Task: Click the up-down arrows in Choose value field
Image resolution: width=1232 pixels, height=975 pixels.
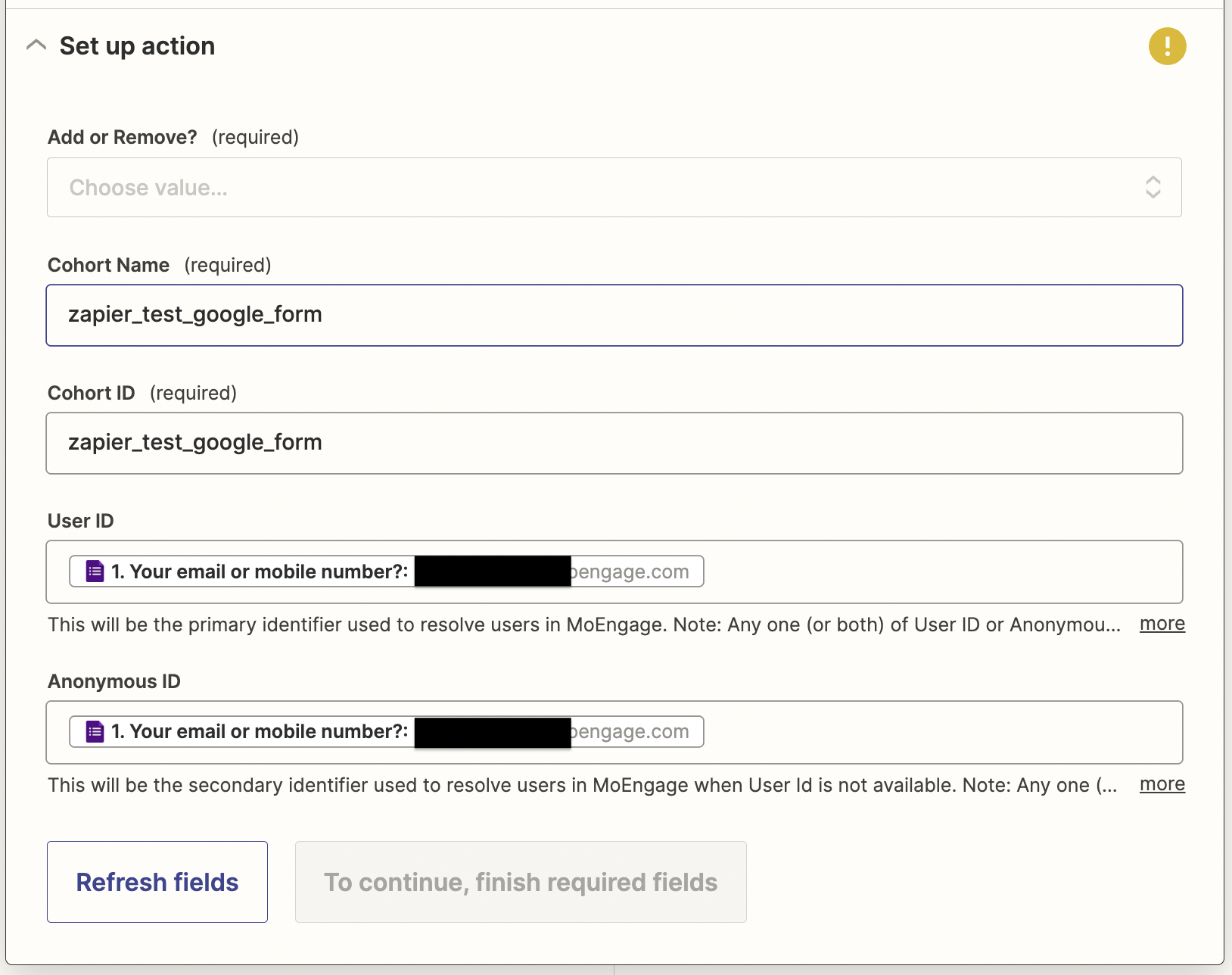Action: pos(1153,188)
